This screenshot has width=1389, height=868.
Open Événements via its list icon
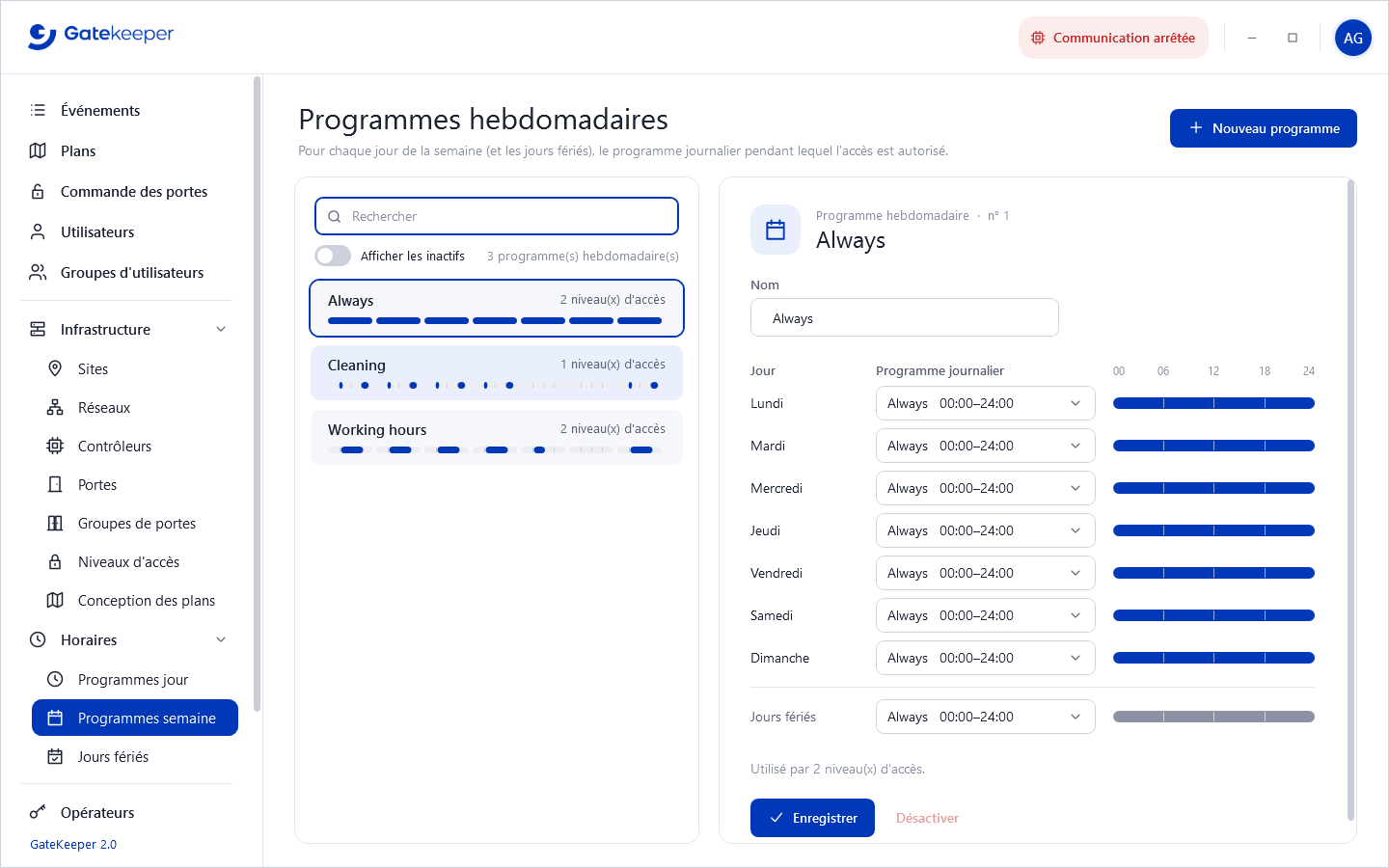38,110
